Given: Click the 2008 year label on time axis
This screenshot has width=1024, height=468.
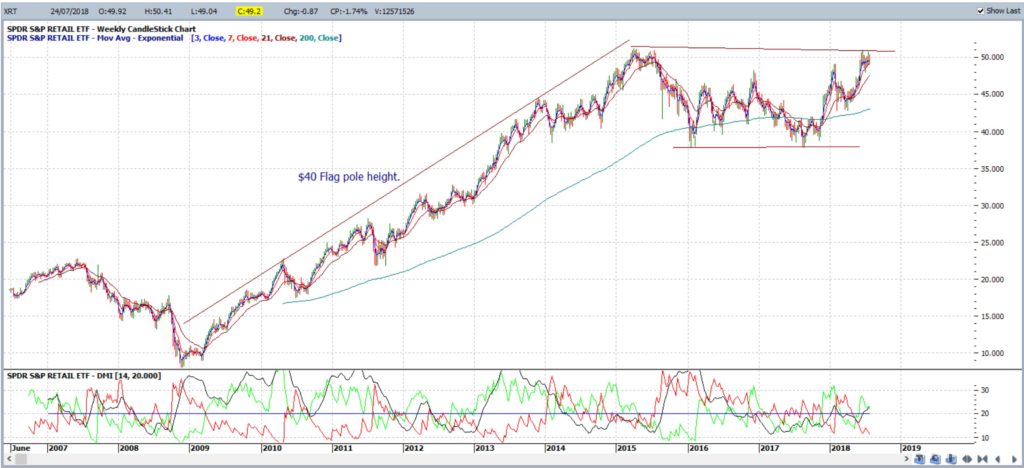Looking at the screenshot, I should (x=129, y=448).
